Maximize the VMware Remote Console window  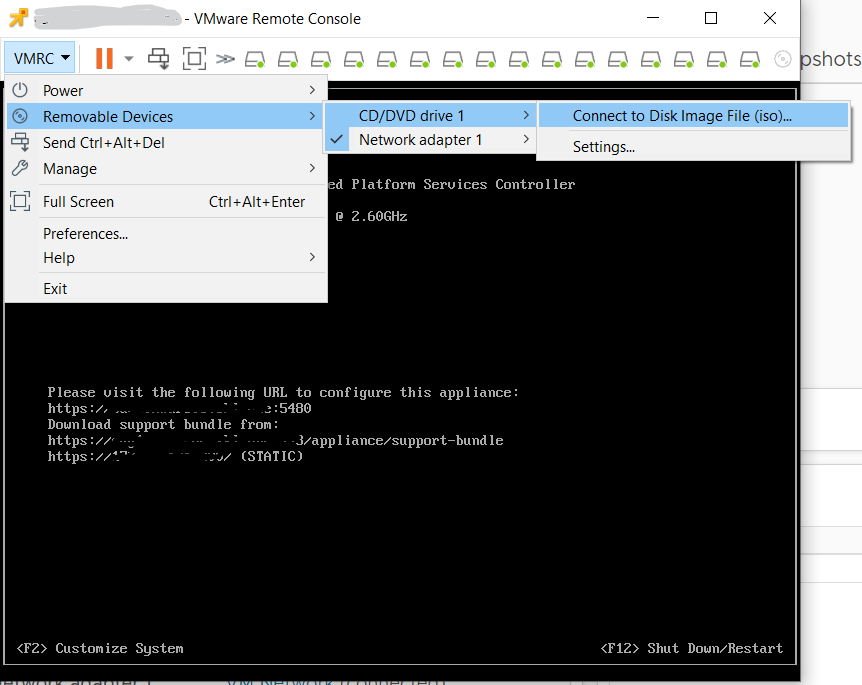711,18
